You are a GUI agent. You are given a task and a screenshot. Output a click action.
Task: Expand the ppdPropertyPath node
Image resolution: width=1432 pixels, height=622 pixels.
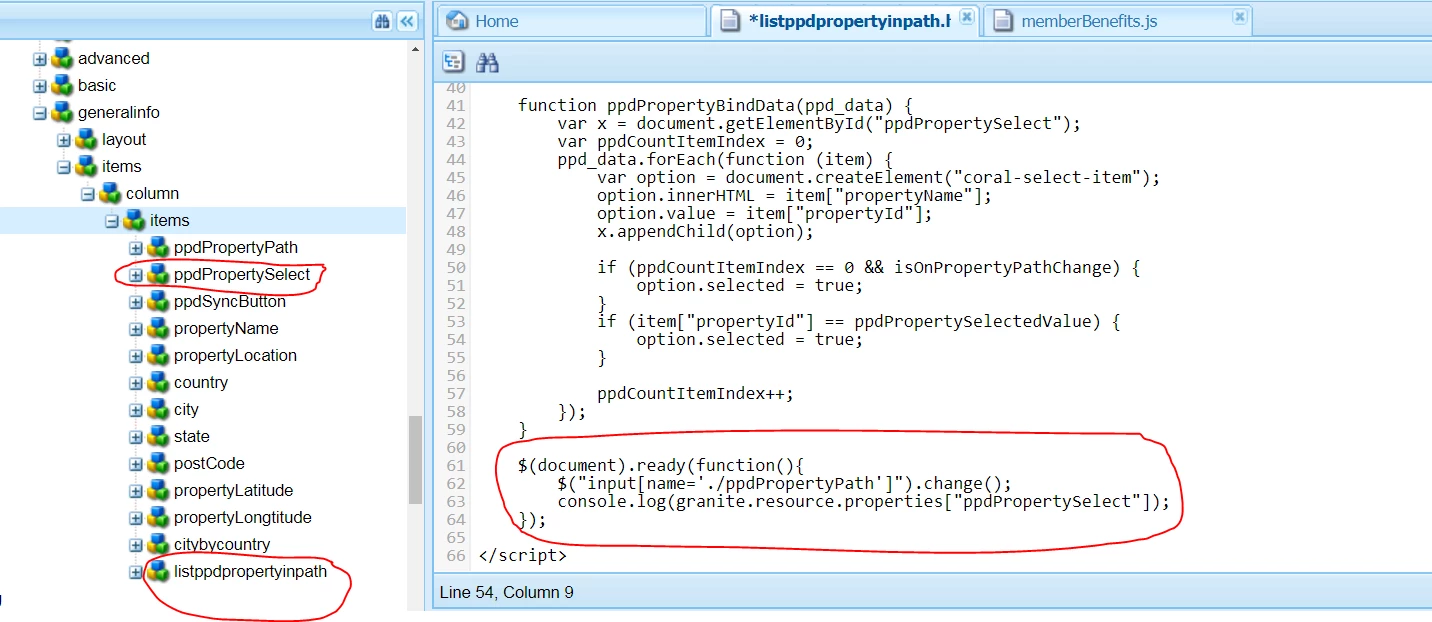(x=136, y=248)
